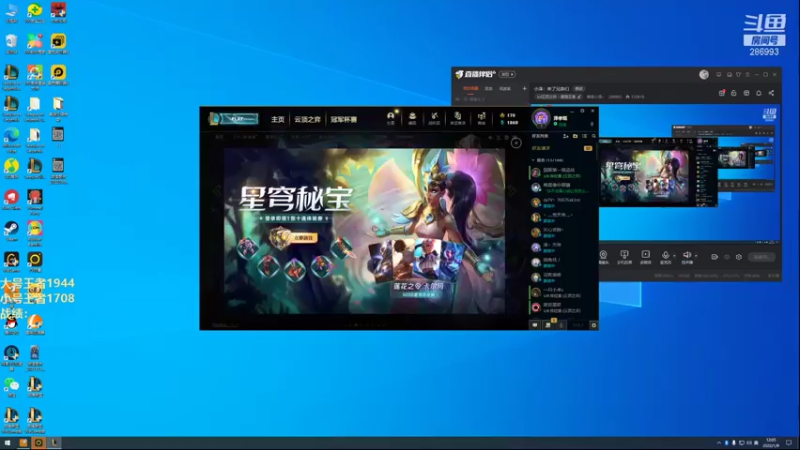This screenshot has width=800, height=450.
Task: Open the 战利品 loot icon
Action: 434,118
